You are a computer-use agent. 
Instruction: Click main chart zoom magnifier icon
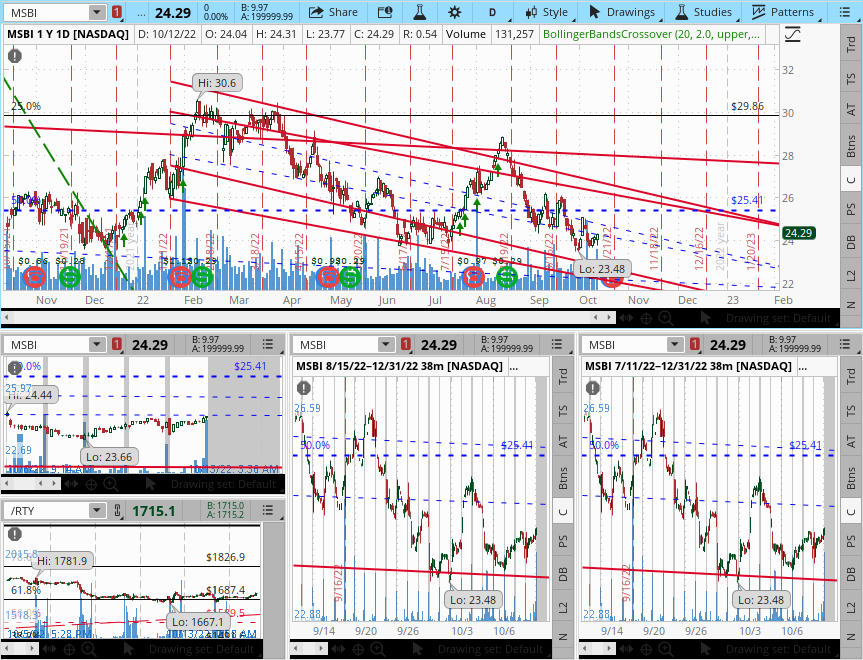(x=665, y=318)
